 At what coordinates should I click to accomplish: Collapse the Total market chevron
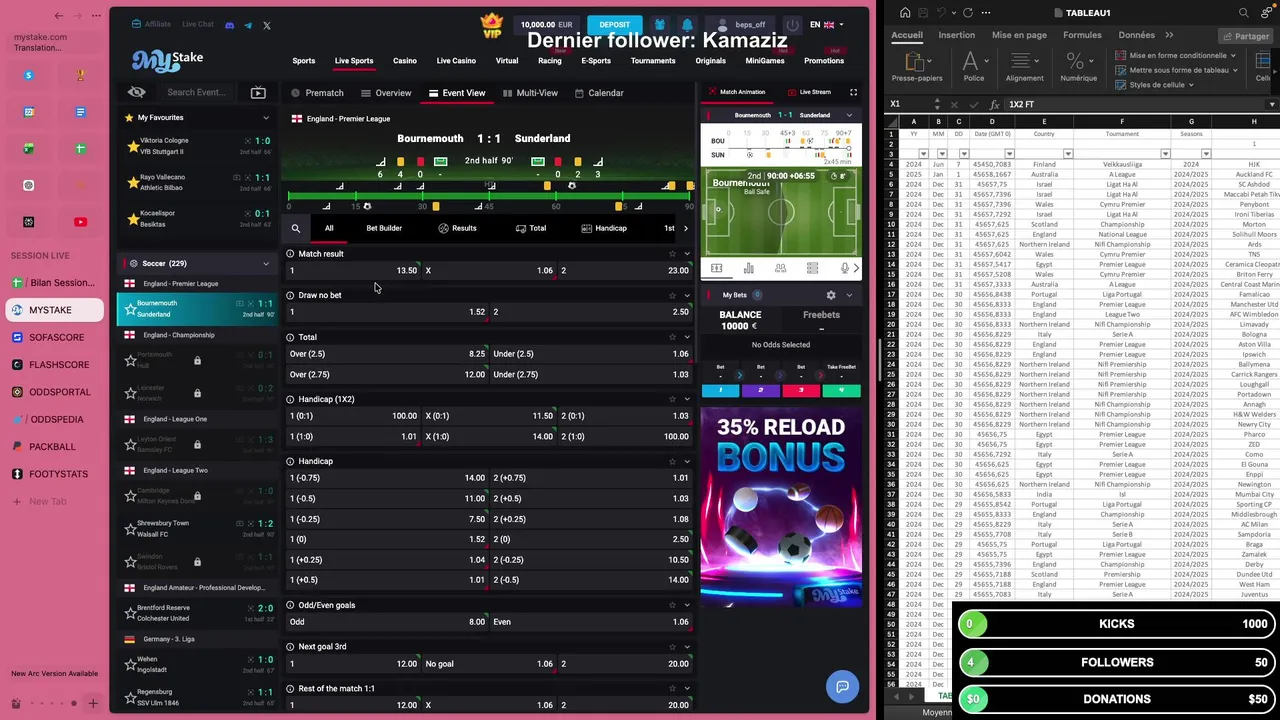tap(687, 337)
